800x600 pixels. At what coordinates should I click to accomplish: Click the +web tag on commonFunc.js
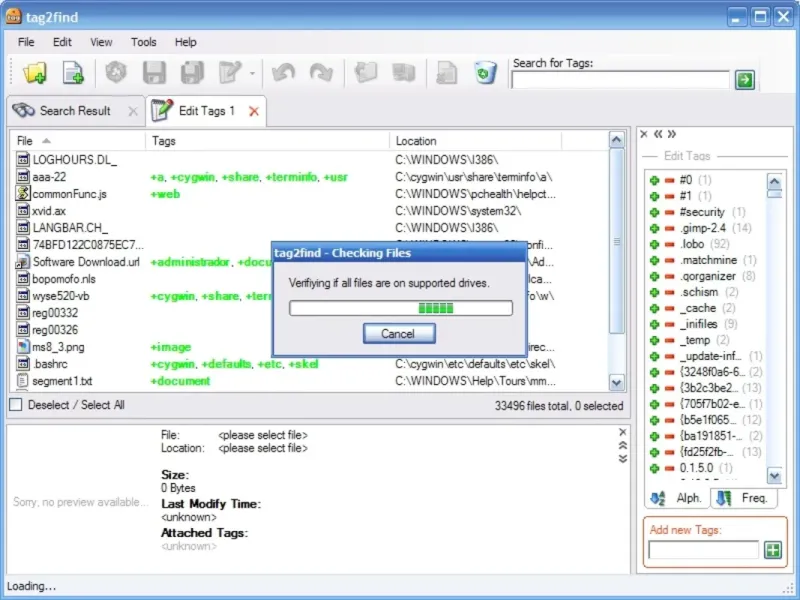(x=165, y=194)
